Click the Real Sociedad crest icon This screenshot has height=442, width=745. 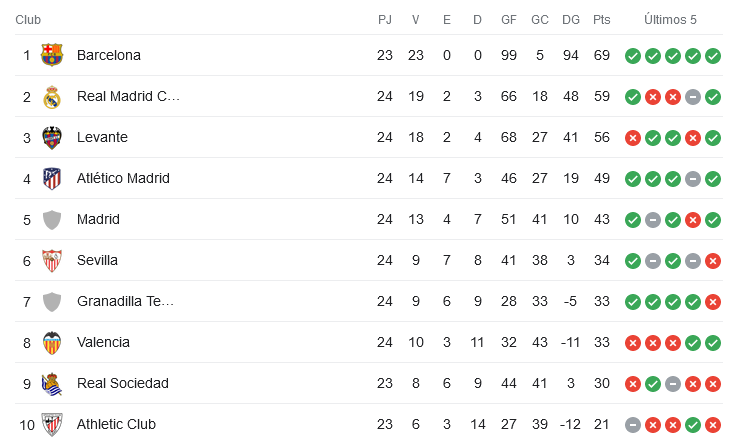point(52,384)
